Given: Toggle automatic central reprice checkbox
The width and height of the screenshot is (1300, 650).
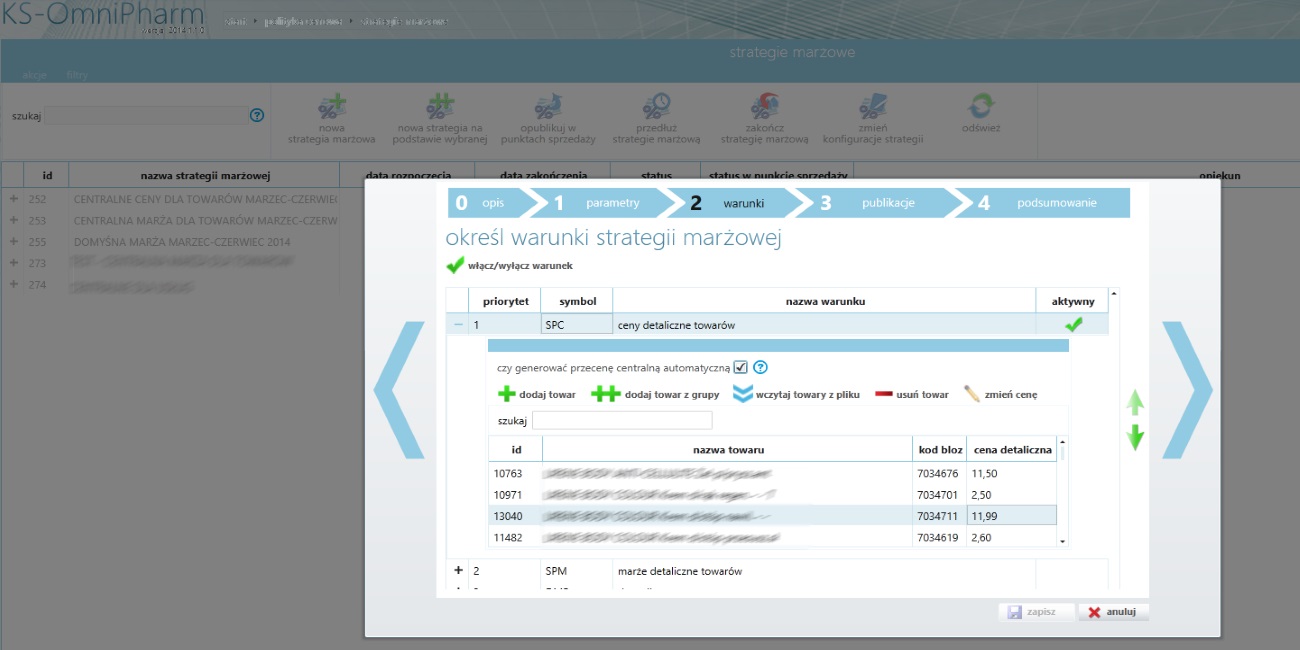Looking at the screenshot, I should click(741, 367).
